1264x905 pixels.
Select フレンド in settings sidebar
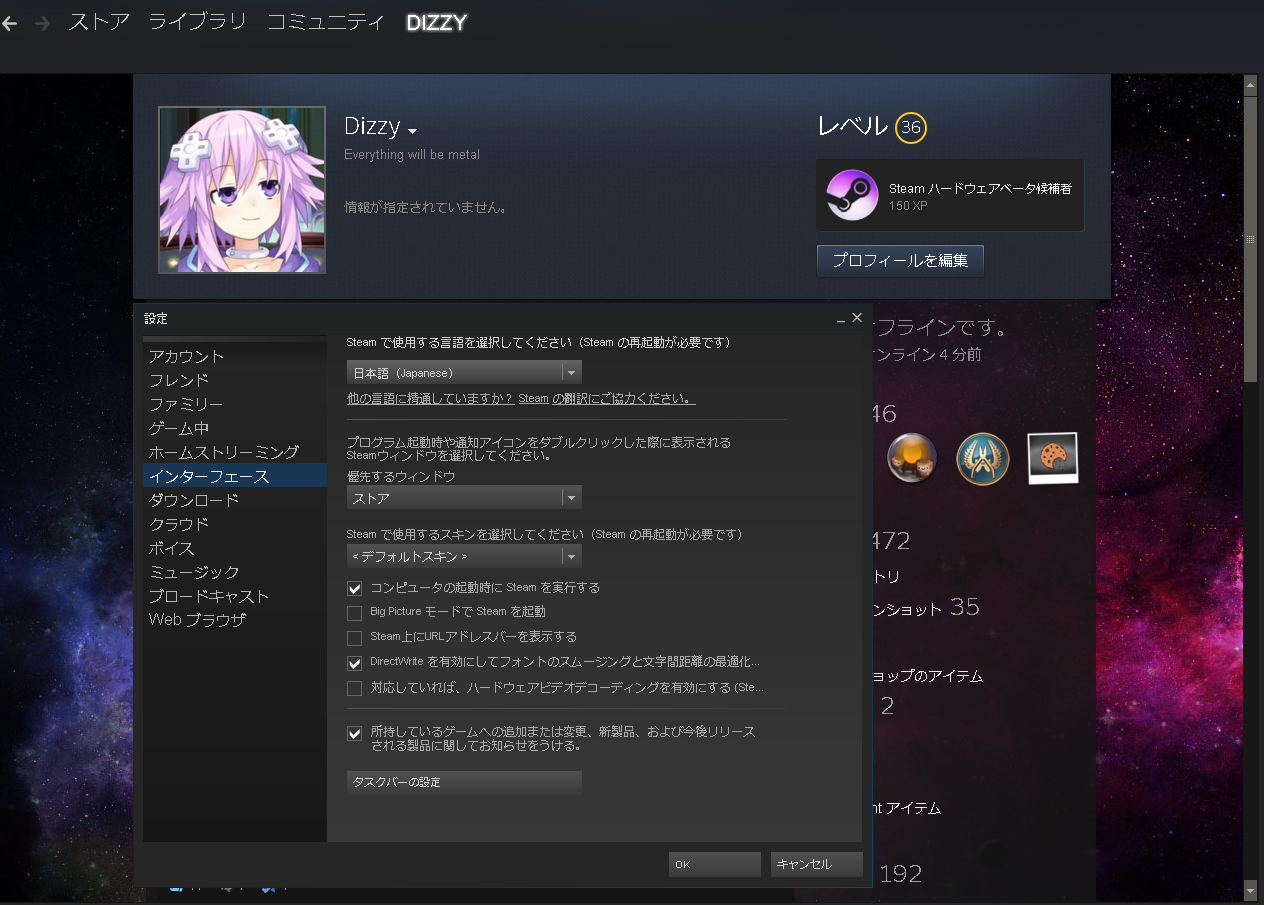[235, 380]
